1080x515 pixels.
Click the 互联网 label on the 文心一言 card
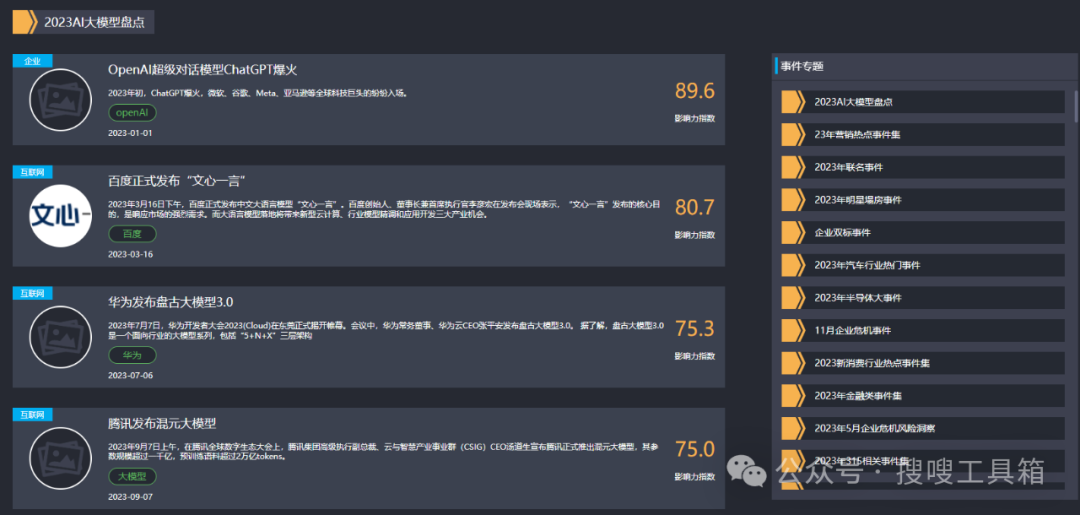click(32, 172)
